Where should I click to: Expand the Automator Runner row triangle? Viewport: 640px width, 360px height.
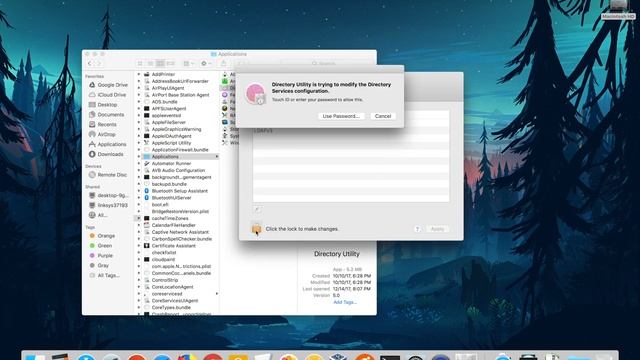pyautogui.click(x=138, y=163)
